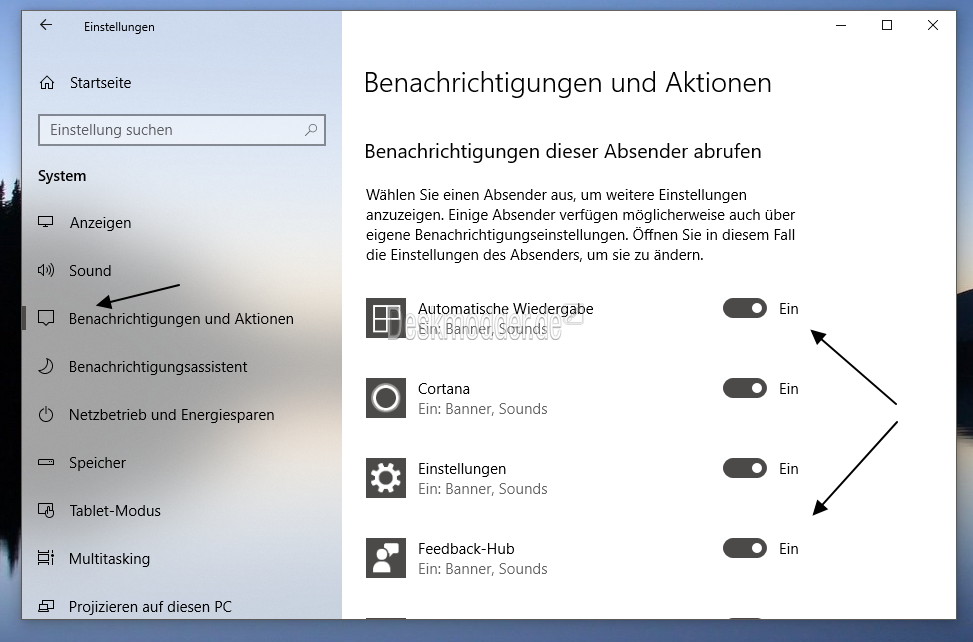Click the search magnifier icon
This screenshot has width=973, height=642.
tap(311, 130)
